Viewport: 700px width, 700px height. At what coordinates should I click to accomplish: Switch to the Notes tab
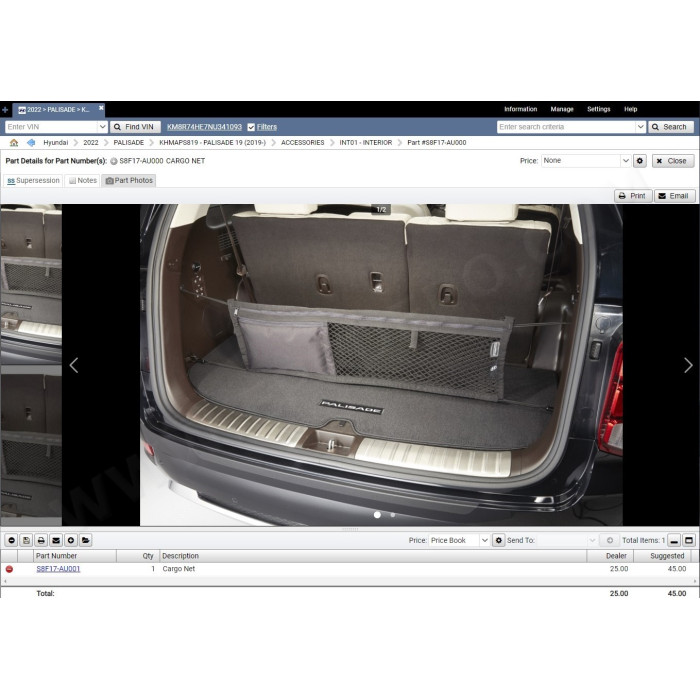pyautogui.click(x=83, y=180)
